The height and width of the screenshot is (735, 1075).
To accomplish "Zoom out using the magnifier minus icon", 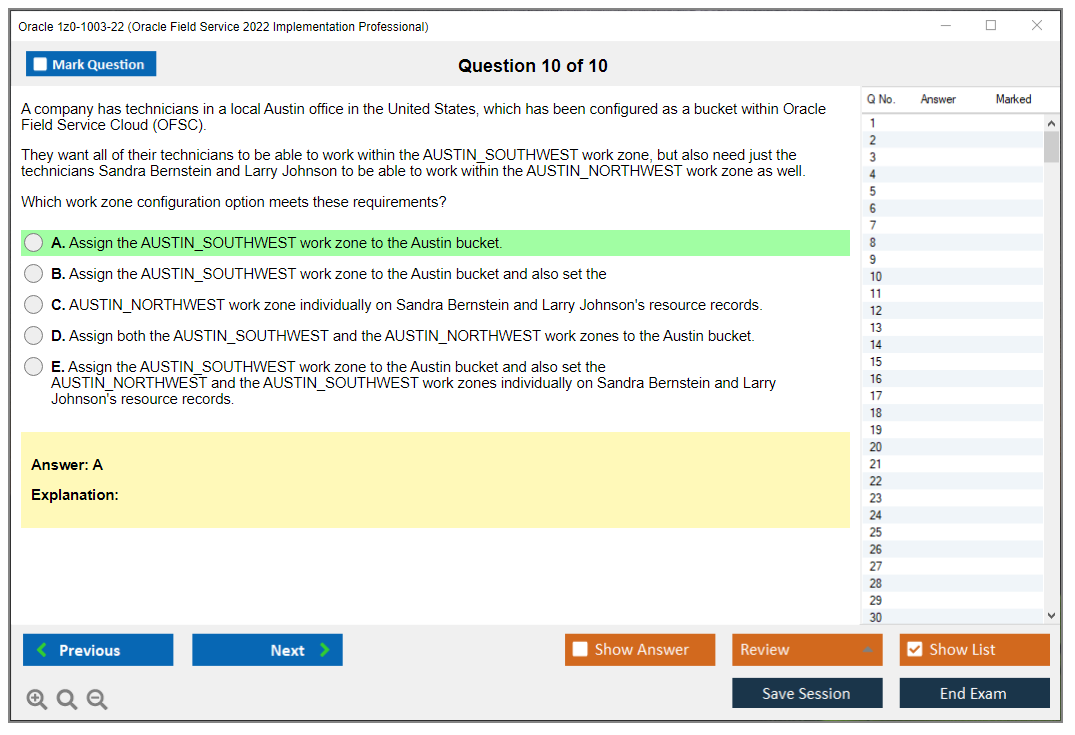I will pyautogui.click(x=97, y=699).
